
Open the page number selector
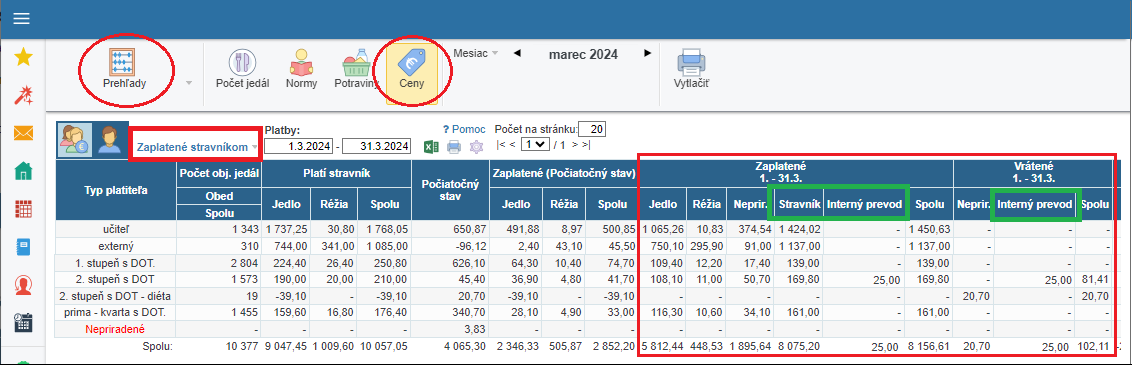pyautogui.click(x=534, y=145)
